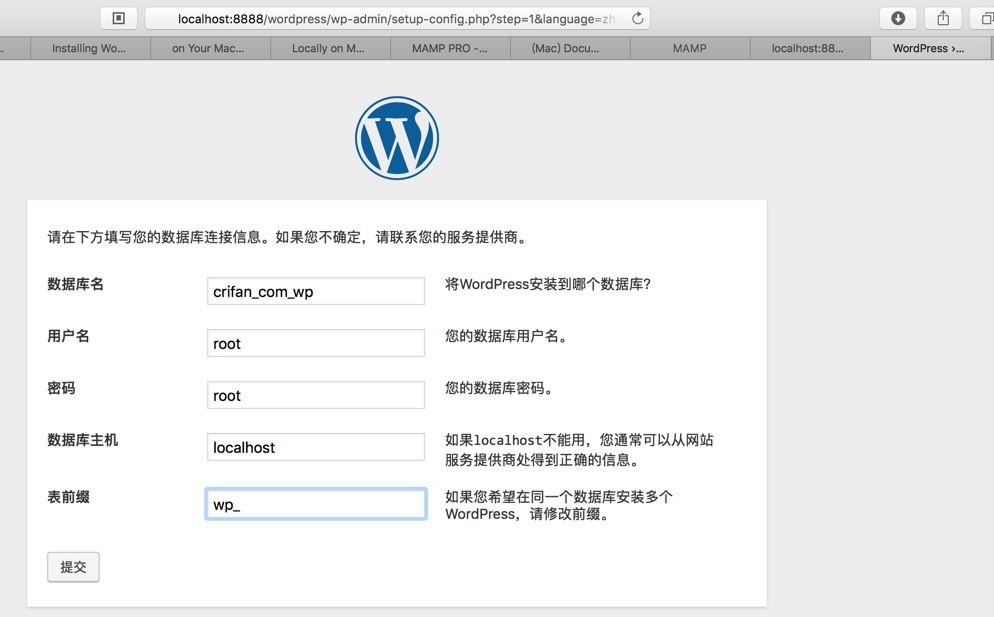Screen dimensions: 994x617
Task: Click the 表前缀 wp_ input field
Action: pyautogui.click(x=316, y=504)
